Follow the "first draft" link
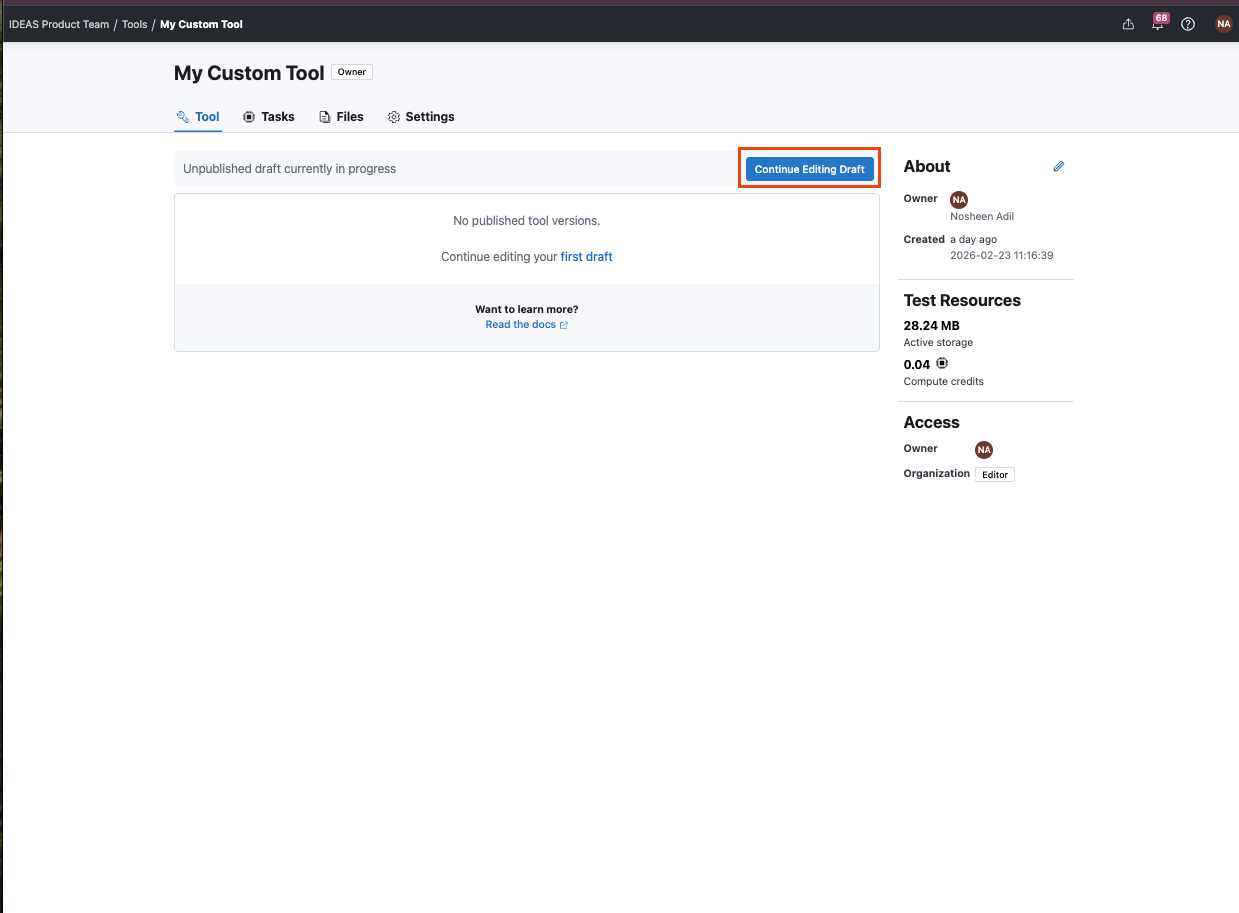Screen dimensions: 1239x913 pos(586,257)
